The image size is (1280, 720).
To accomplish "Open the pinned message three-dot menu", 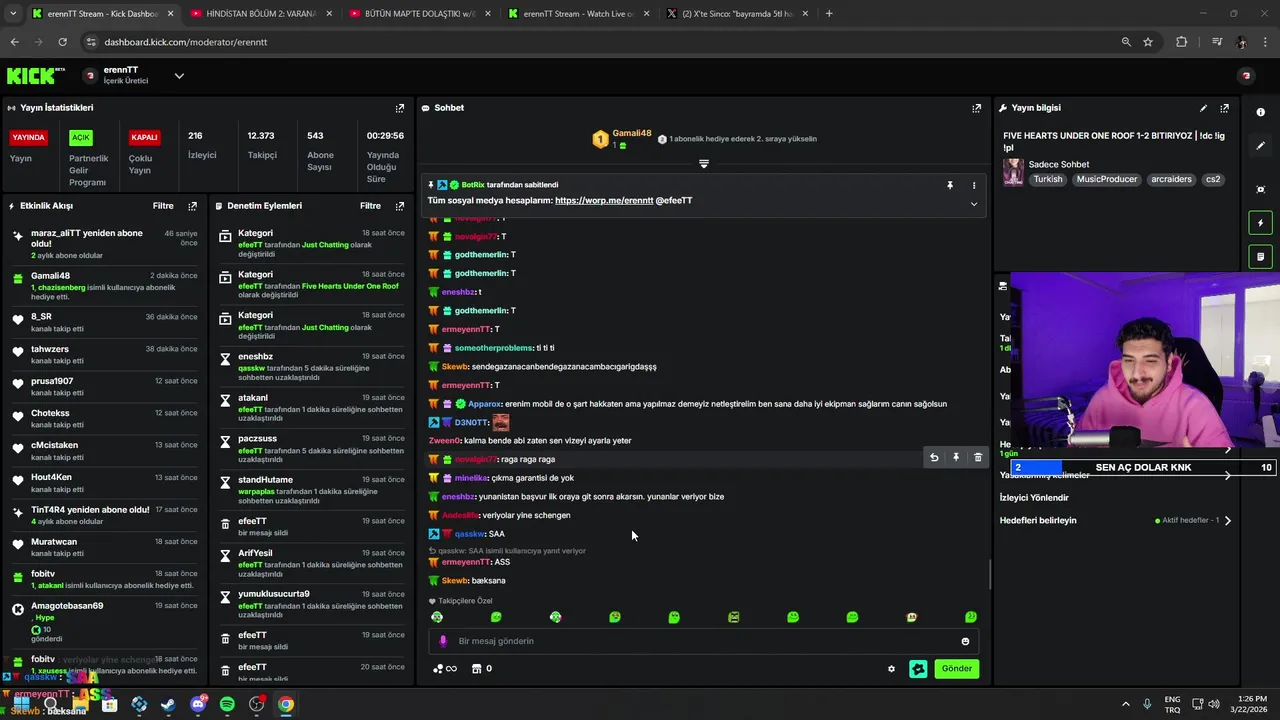I will point(974,185).
